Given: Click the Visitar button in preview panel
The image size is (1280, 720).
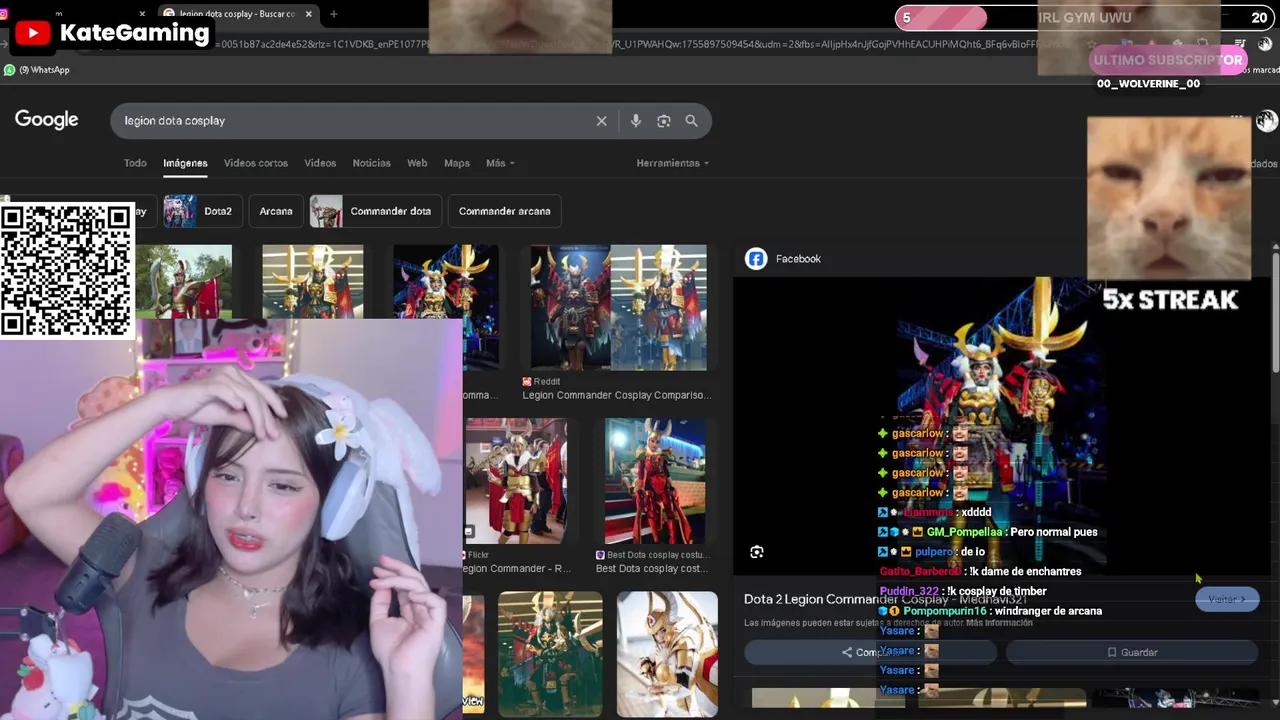Looking at the screenshot, I should (1227, 599).
